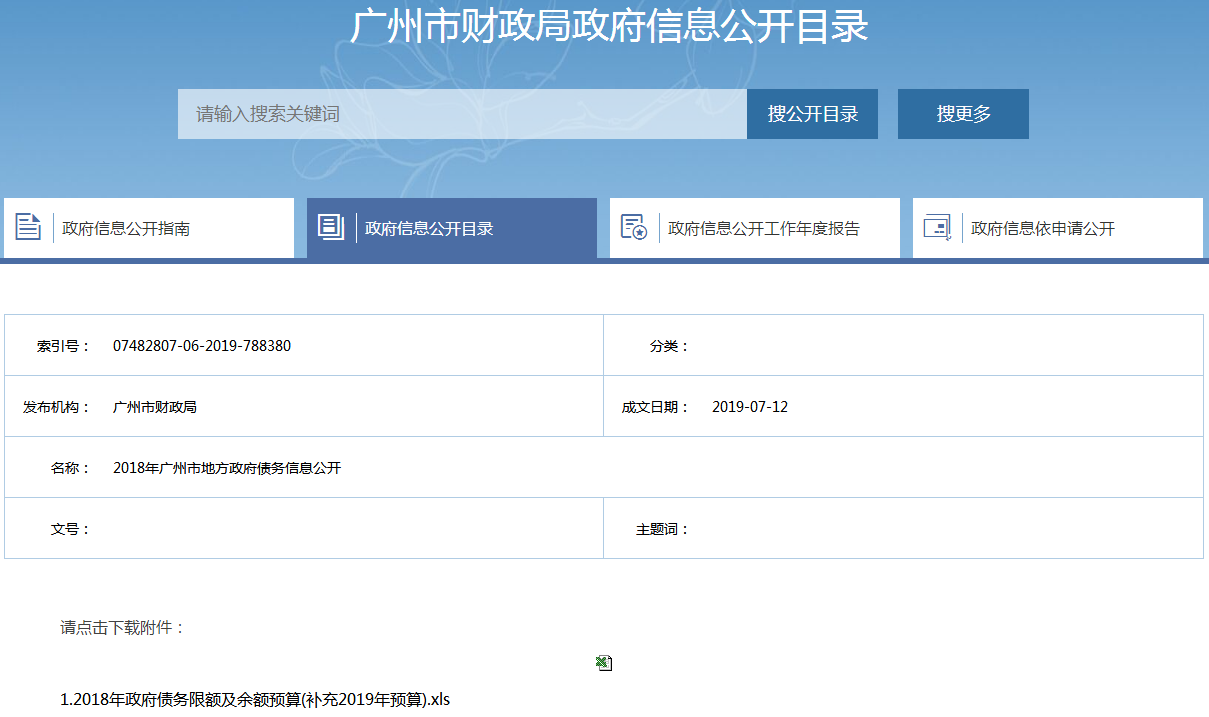Viewport: 1209px width, 717px height.
Task: Click the small xls attachment file icon
Action: click(604, 663)
